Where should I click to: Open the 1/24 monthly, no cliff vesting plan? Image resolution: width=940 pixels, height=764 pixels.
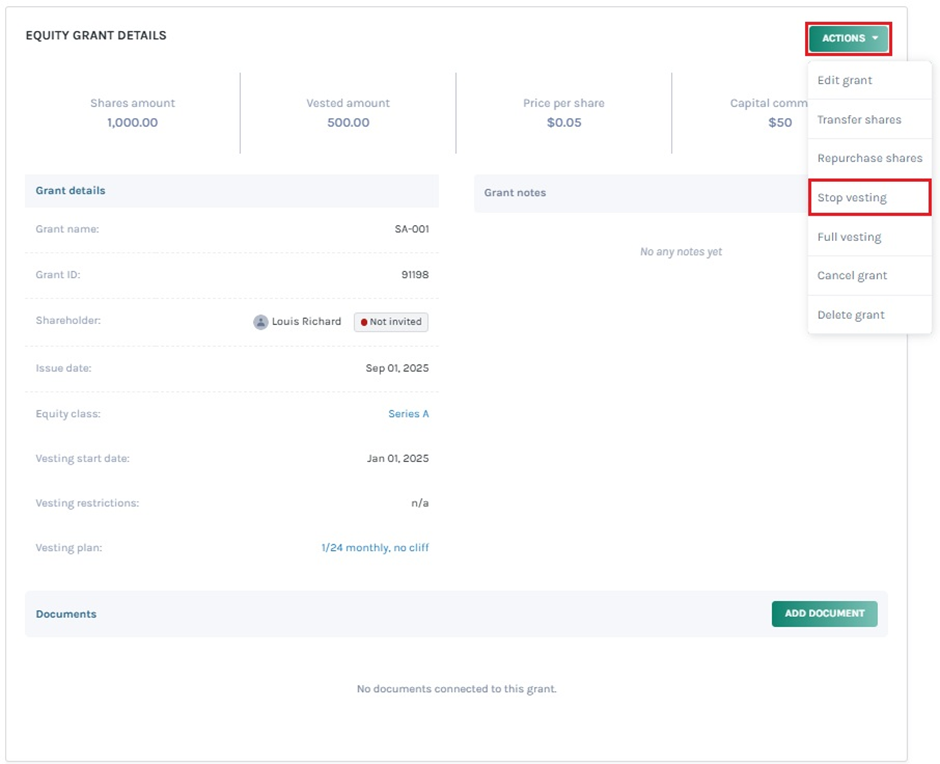coord(375,548)
